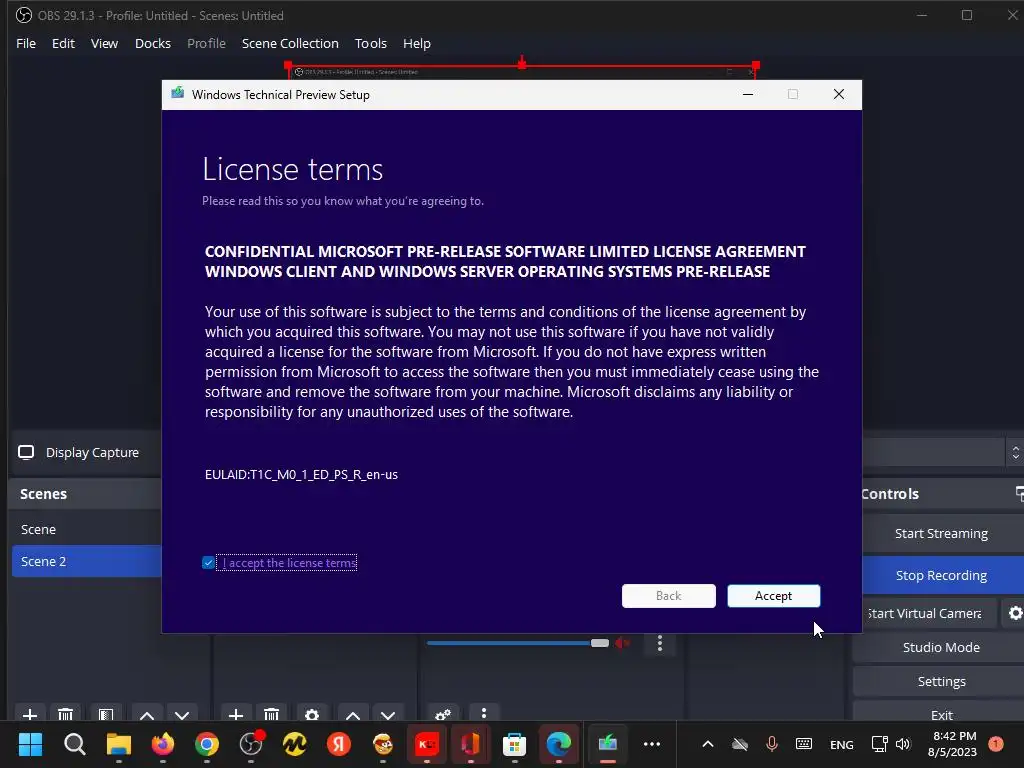Open taskbar volume speaker icon

903,744
